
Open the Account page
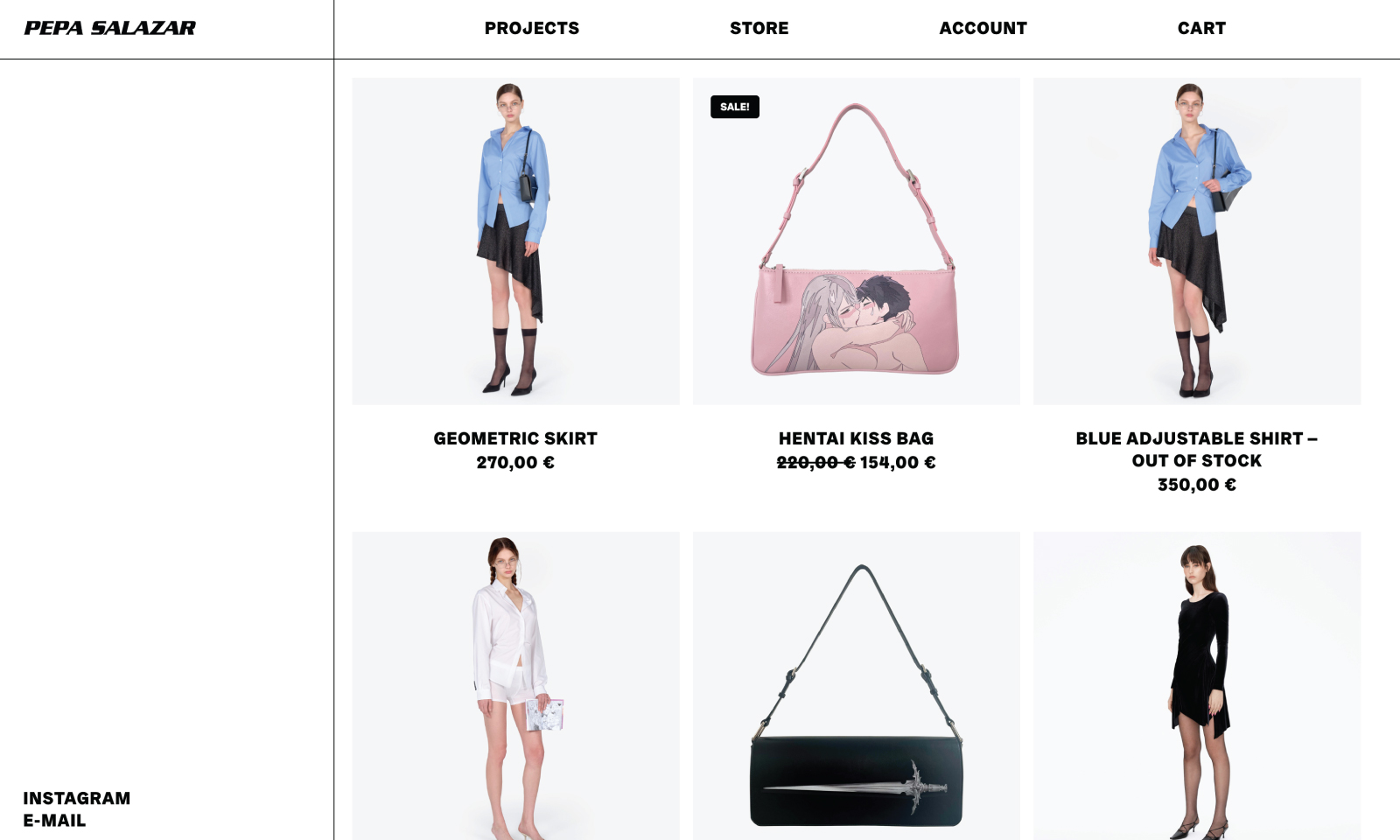coord(983,28)
